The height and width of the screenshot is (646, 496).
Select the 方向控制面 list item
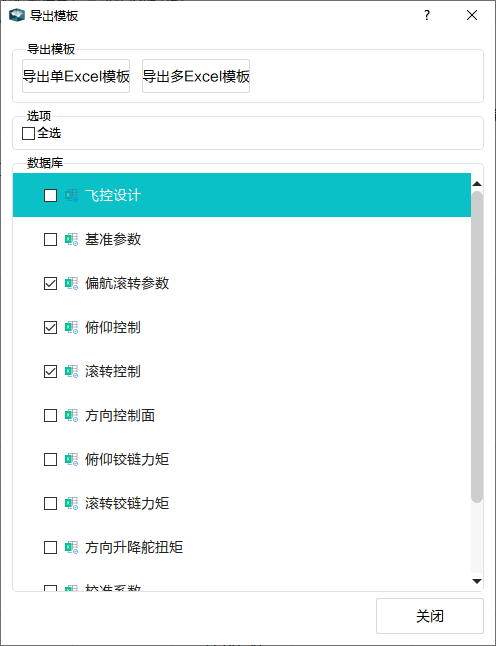(242, 416)
